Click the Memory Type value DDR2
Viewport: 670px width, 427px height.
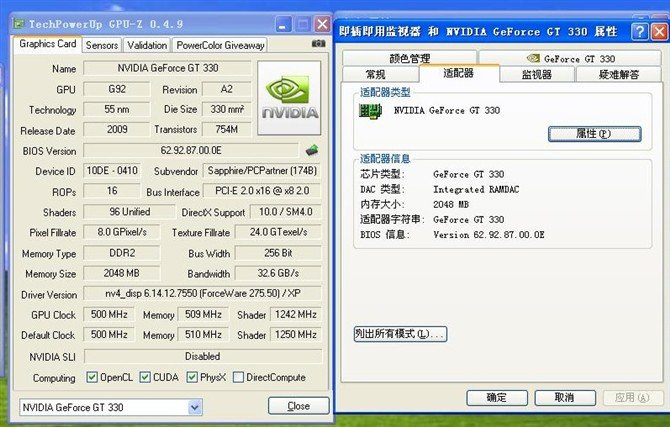[122, 253]
